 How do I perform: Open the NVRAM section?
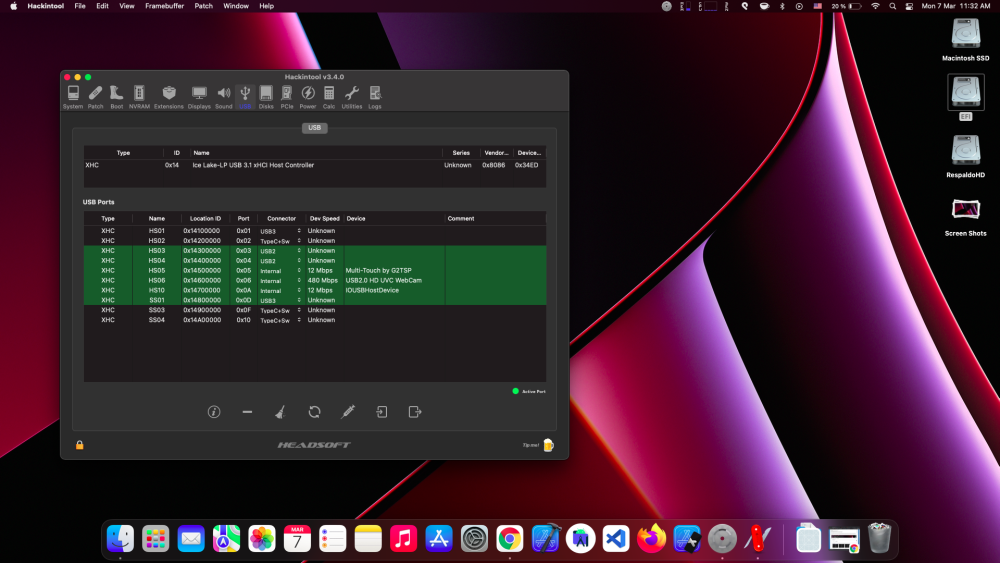click(x=139, y=98)
